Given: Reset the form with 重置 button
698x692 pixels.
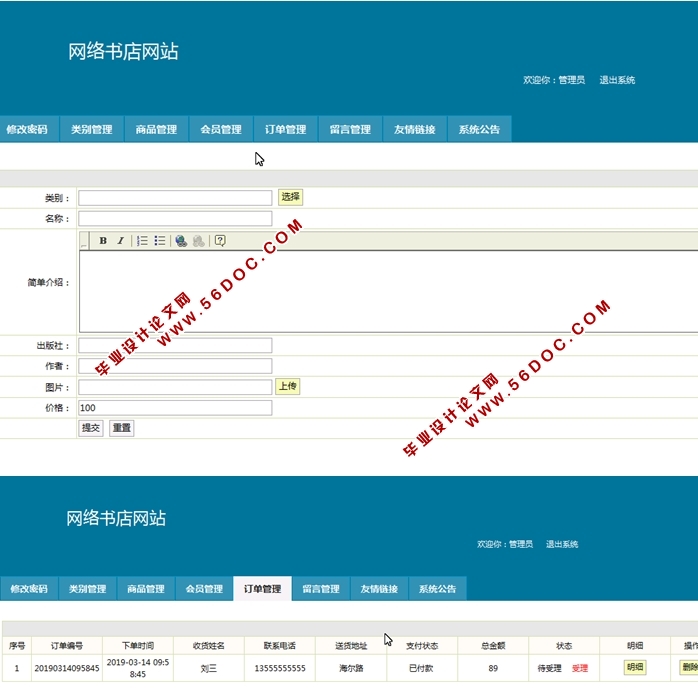Looking at the screenshot, I should coord(122,428).
